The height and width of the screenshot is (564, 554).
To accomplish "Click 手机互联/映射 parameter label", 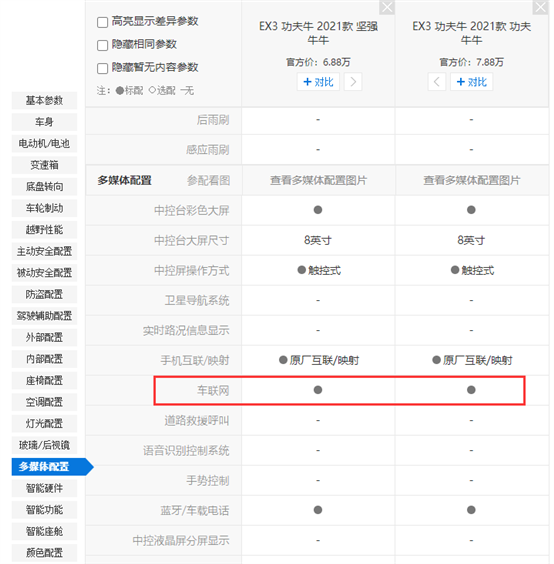I will pos(195,360).
